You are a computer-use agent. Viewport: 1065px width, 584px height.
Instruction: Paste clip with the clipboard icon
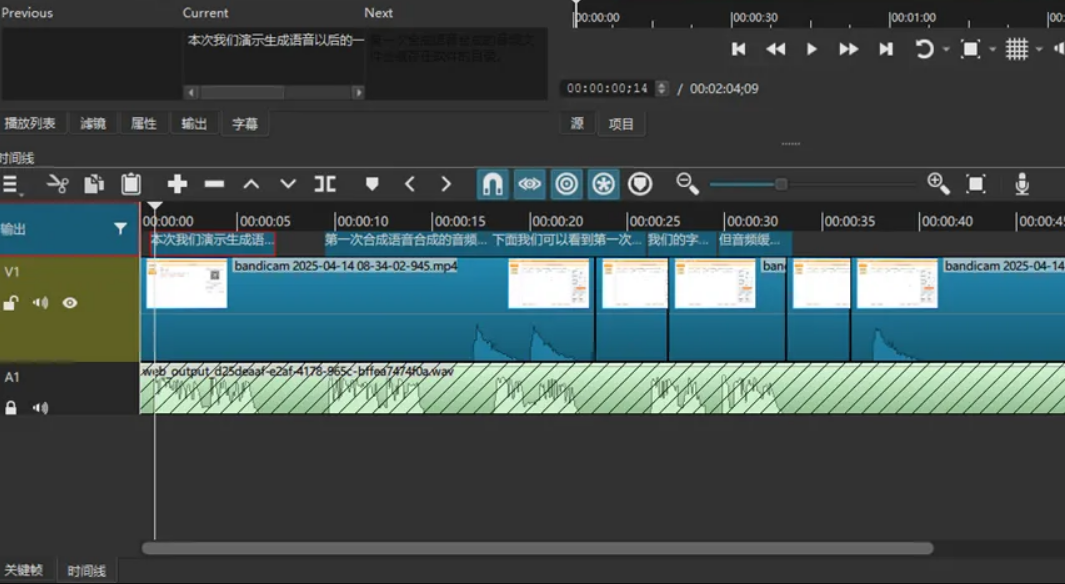pyautogui.click(x=131, y=184)
